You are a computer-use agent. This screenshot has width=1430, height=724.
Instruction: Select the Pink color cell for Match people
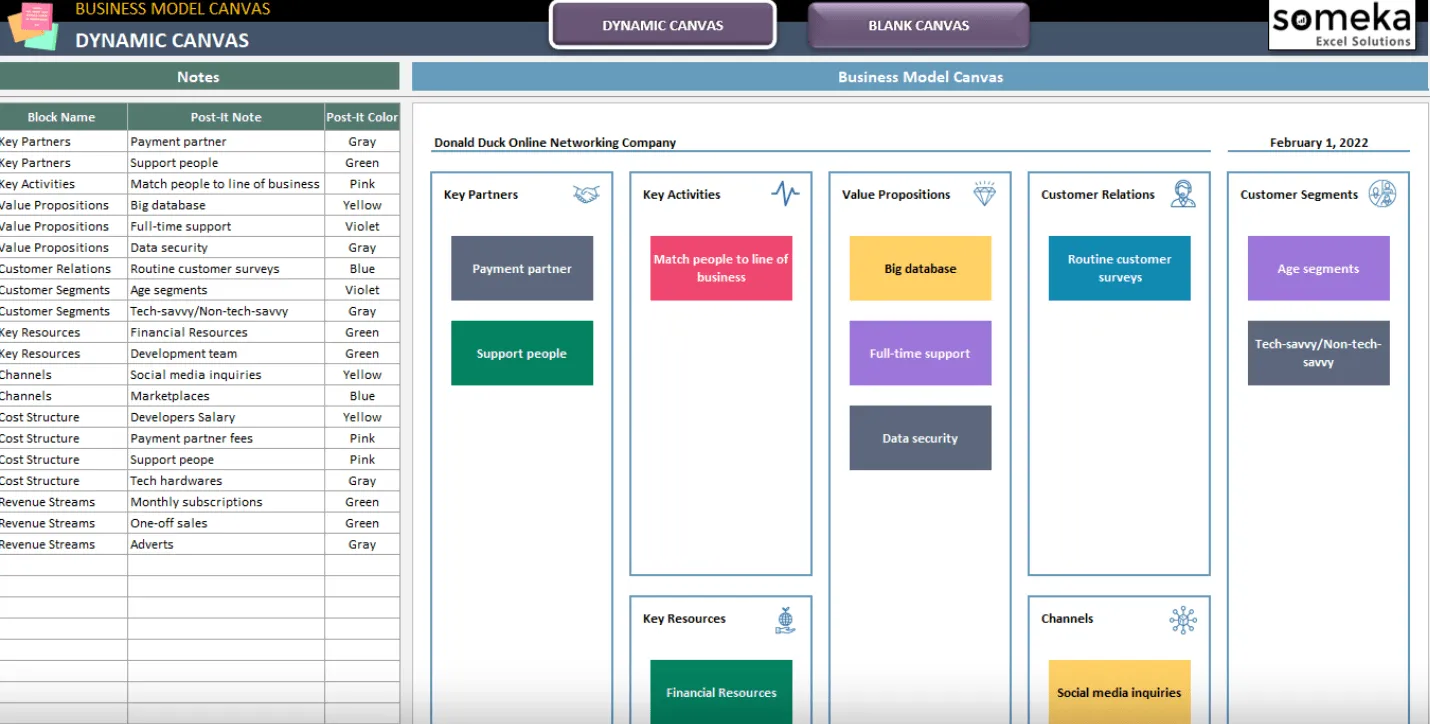point(362,184)
